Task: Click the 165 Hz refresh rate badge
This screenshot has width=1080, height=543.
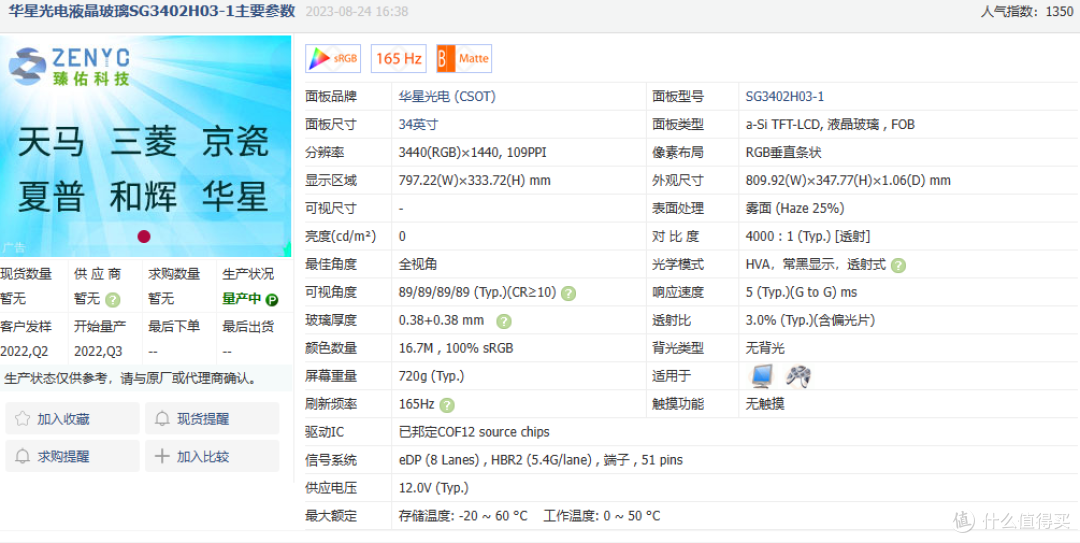Action: 398,59
